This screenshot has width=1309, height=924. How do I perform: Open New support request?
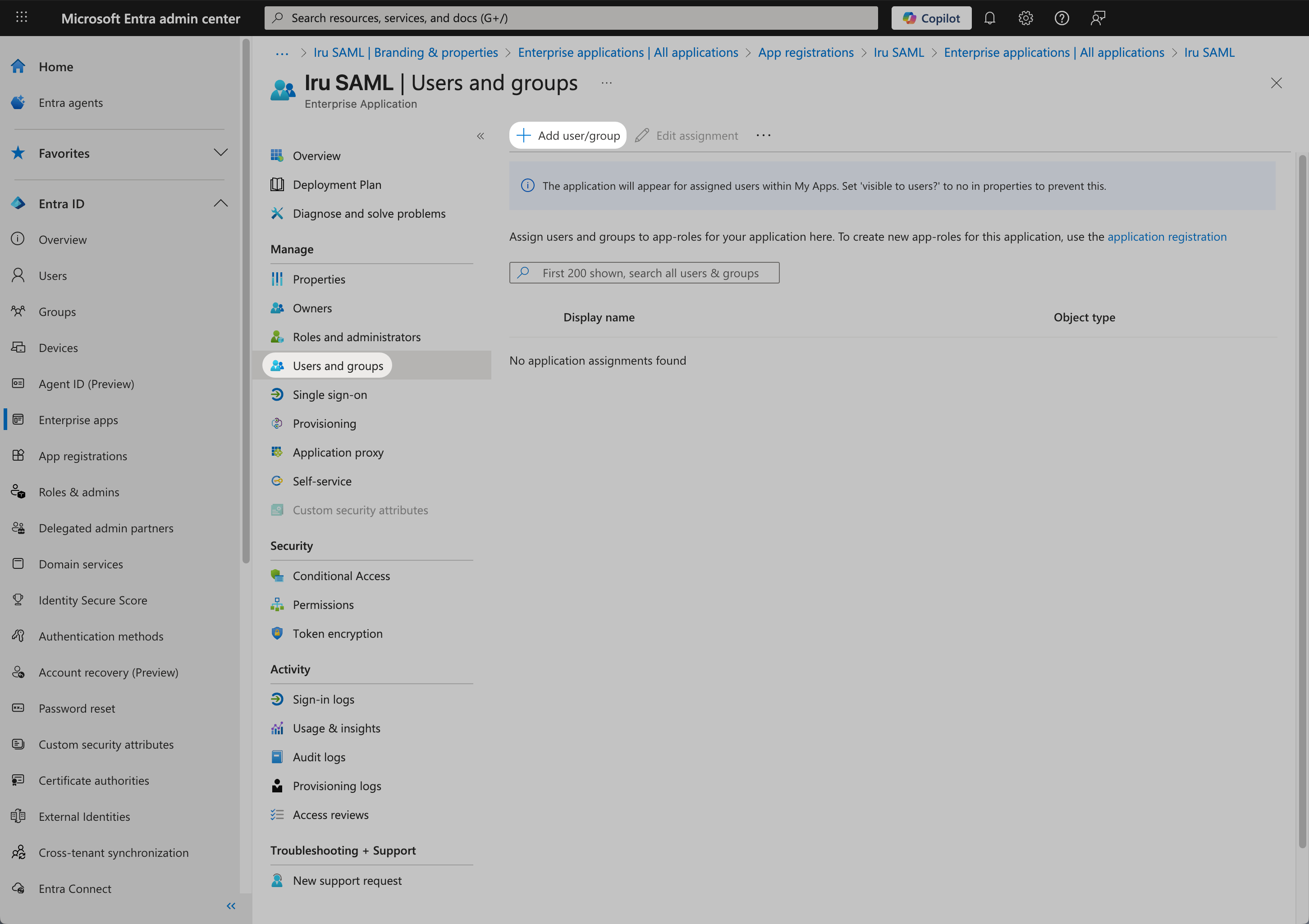click(x=347, y=881)
